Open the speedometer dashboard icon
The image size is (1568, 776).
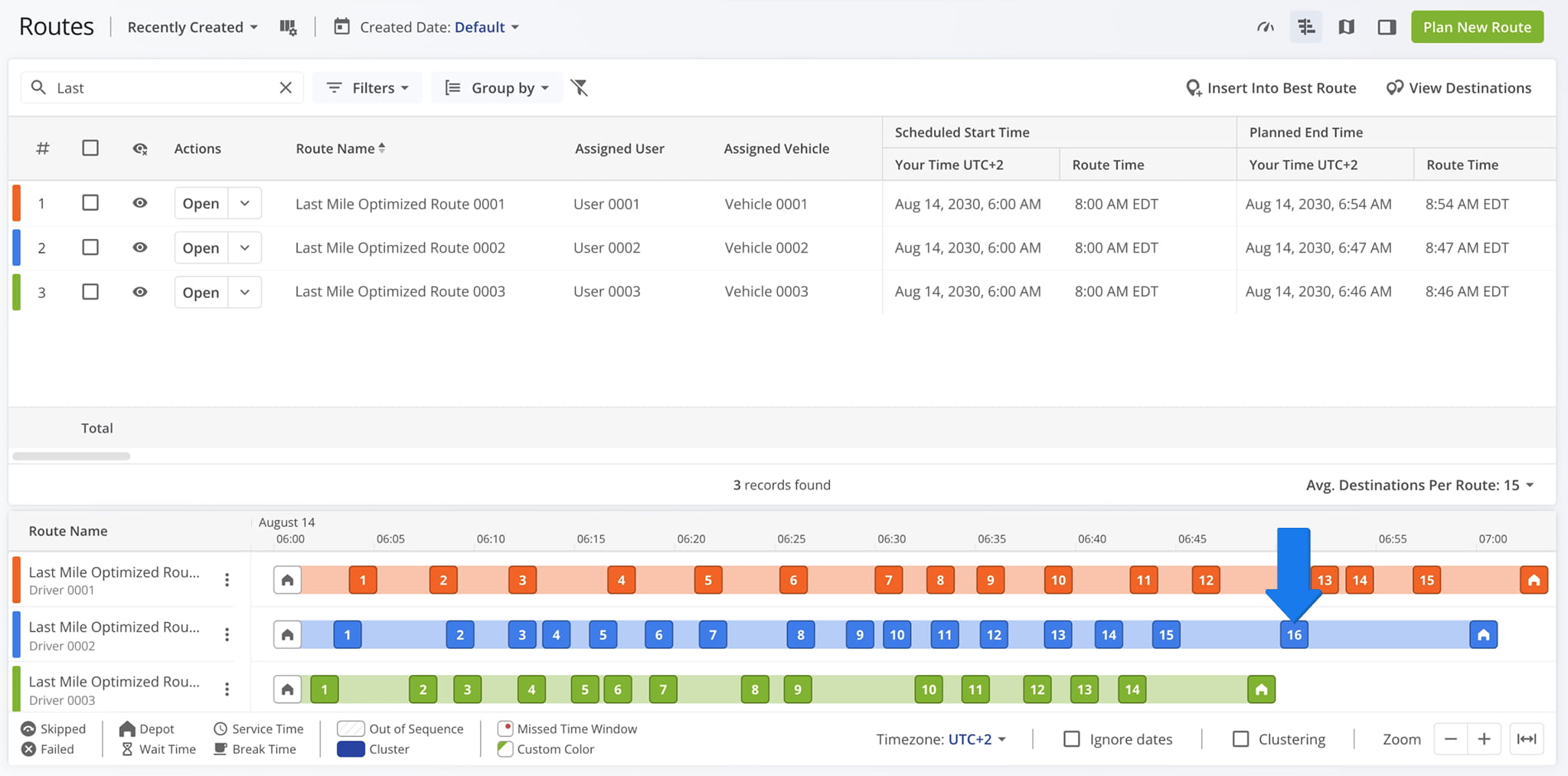click(1266, 27)
